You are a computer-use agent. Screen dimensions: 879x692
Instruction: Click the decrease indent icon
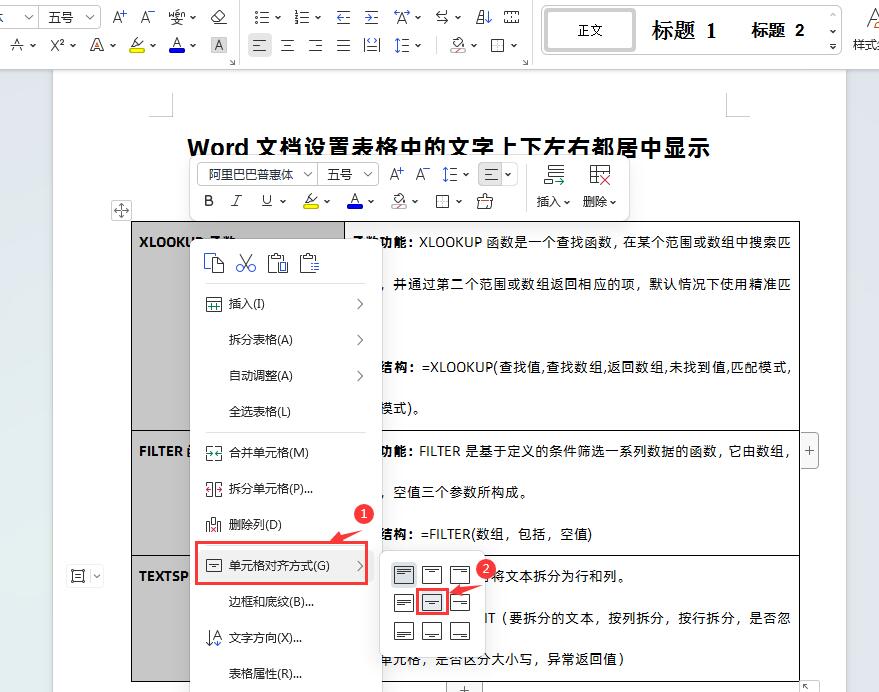[x=343, y=17]
